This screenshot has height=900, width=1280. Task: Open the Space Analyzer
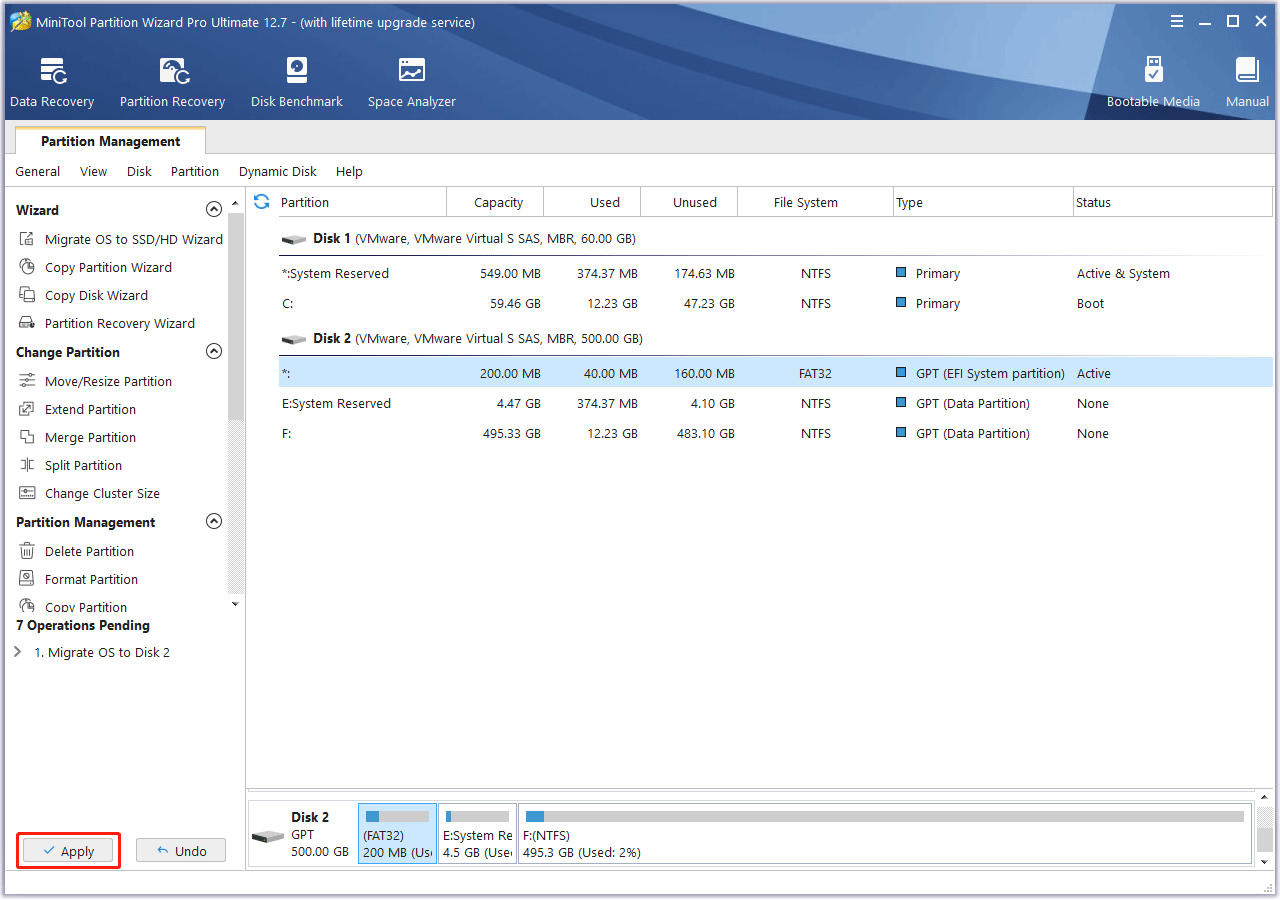click(411, 82)
